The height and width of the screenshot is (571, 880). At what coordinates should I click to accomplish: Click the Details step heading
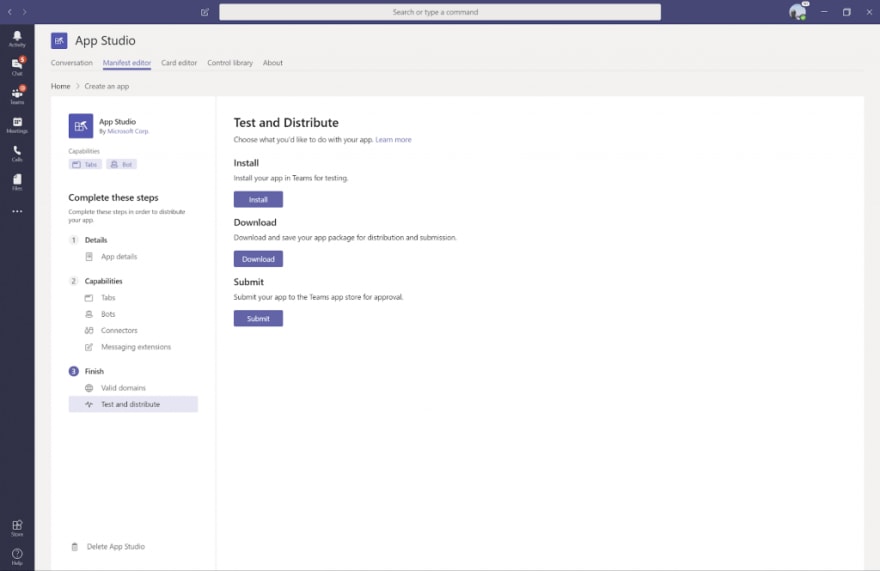(x=96, y=240)
